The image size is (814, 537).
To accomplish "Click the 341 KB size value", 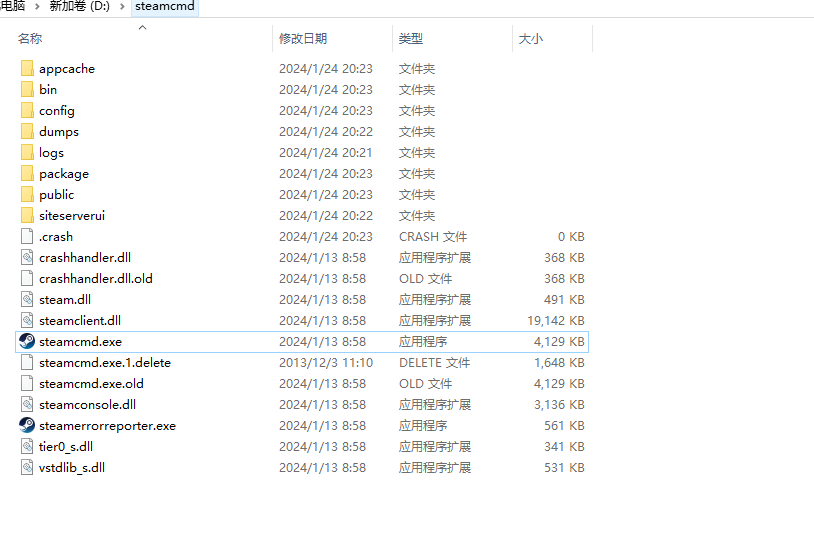I will coord(564,447).
